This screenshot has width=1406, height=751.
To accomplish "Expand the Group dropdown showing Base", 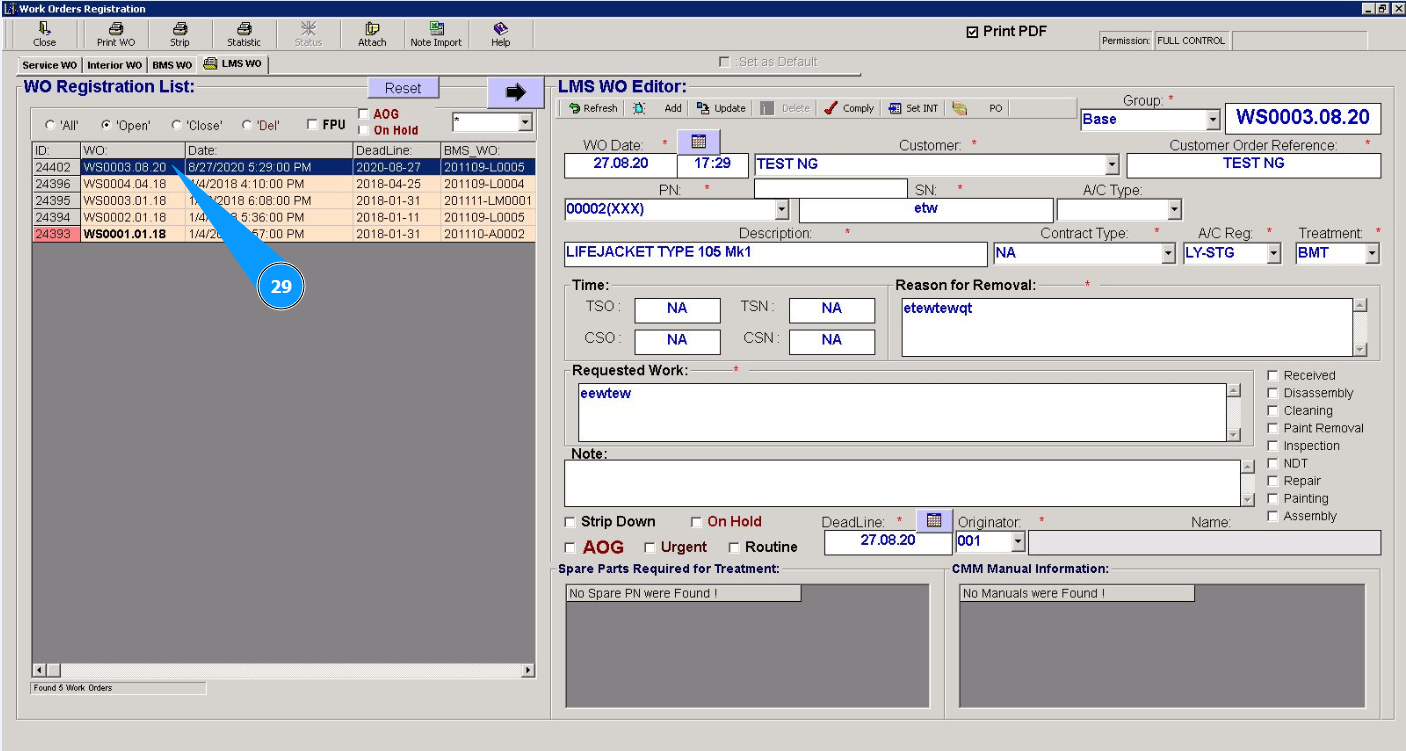I will (1213, 119).
